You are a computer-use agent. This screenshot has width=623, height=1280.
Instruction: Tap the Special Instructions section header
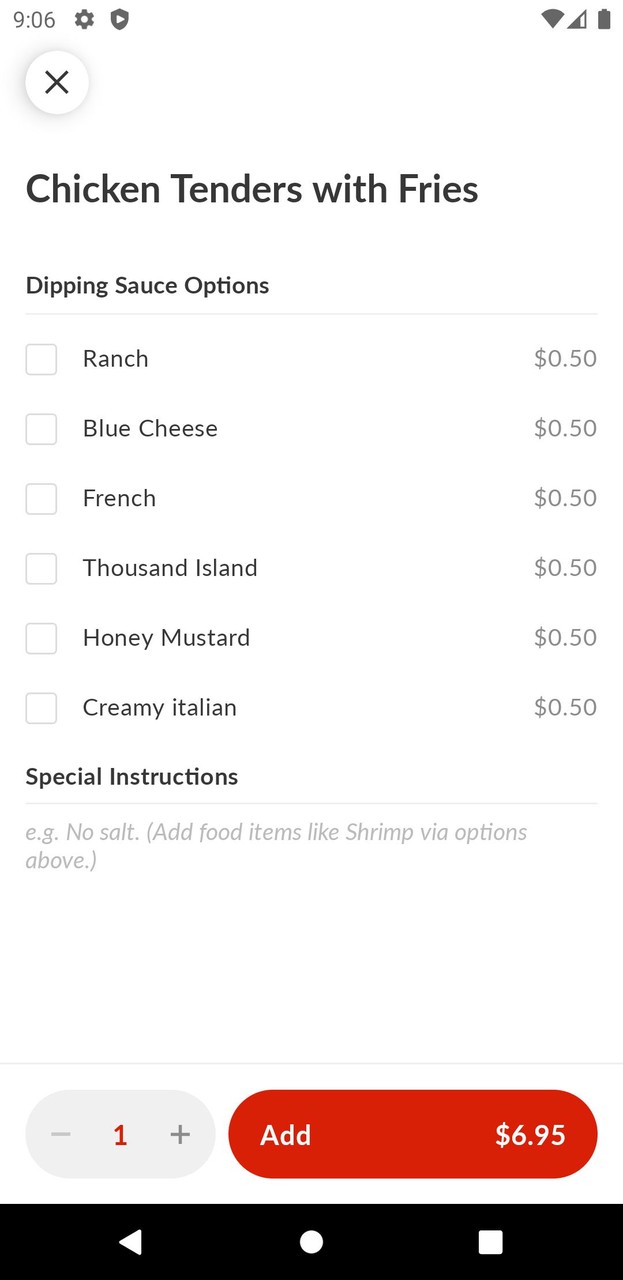(x=131, y=776)
